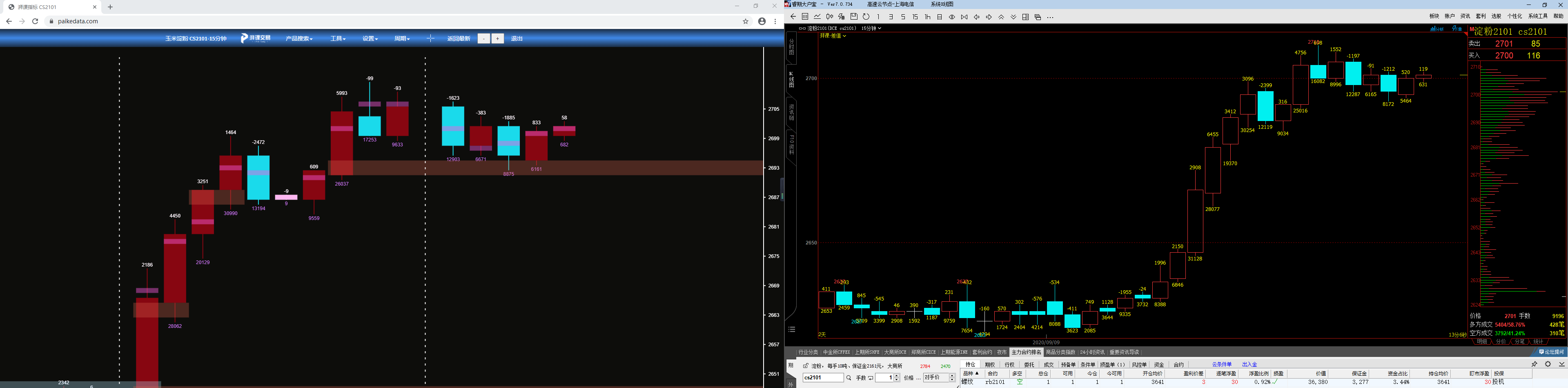The height and width of the screenshot is (388, 1568).
Task: Toggle the crosshair cursor on the web chart
Action: tap(430, 38)
